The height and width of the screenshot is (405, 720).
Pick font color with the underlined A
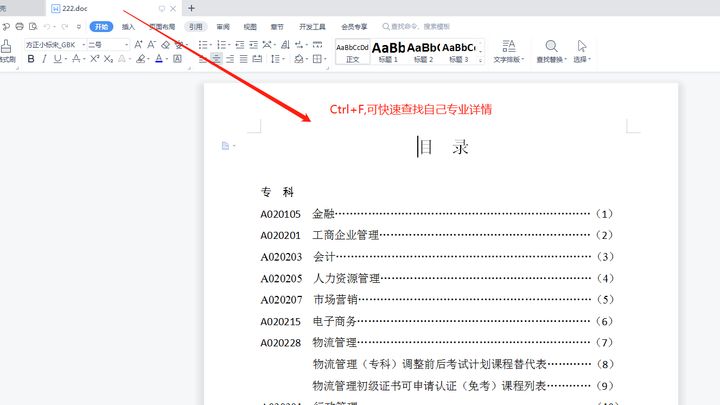159,59
